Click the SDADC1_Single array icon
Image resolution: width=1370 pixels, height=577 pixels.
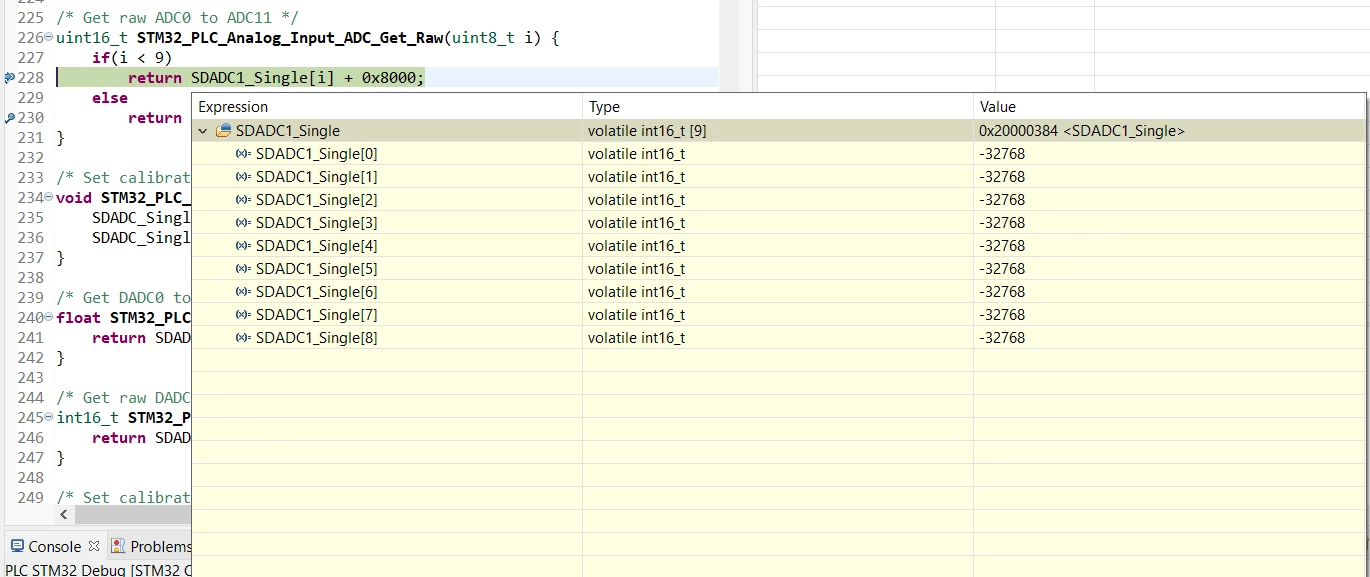(x=223, y=131)
